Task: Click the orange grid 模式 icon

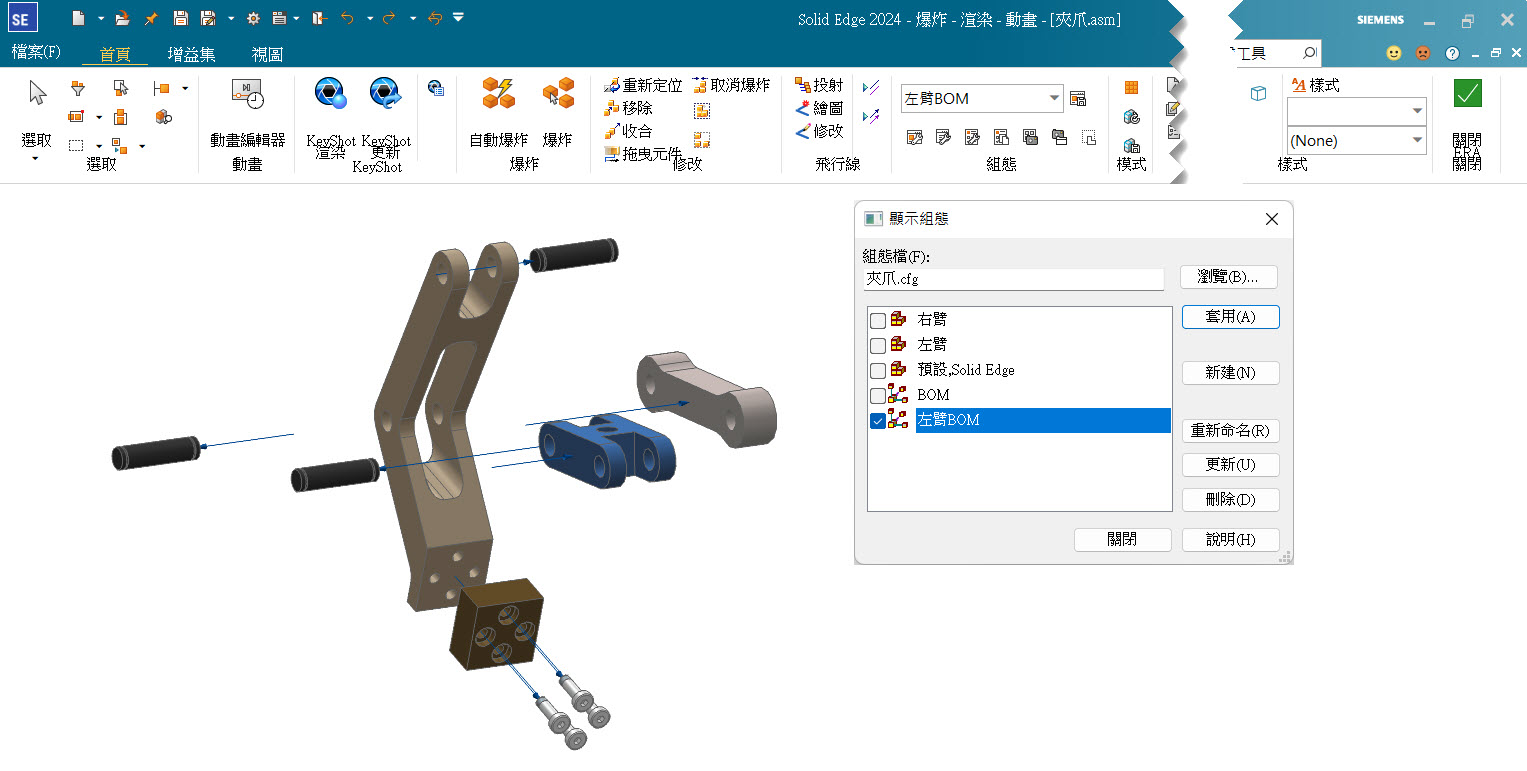Action: pos(1132,88)
